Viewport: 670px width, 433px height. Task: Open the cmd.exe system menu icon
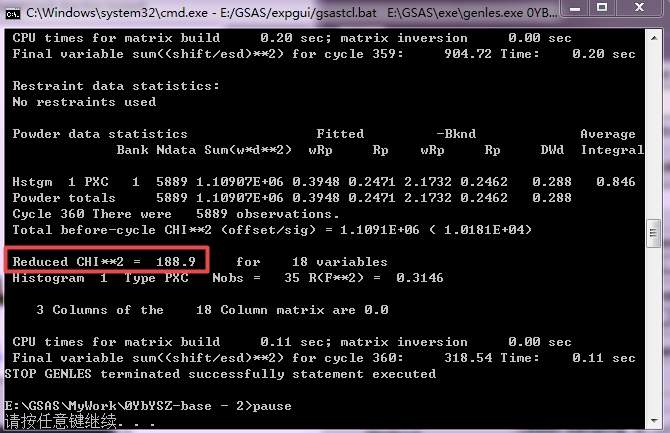click(13, 14)
